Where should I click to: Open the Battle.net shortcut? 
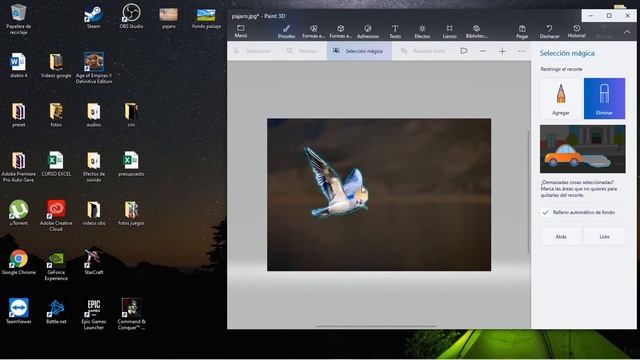56,311
